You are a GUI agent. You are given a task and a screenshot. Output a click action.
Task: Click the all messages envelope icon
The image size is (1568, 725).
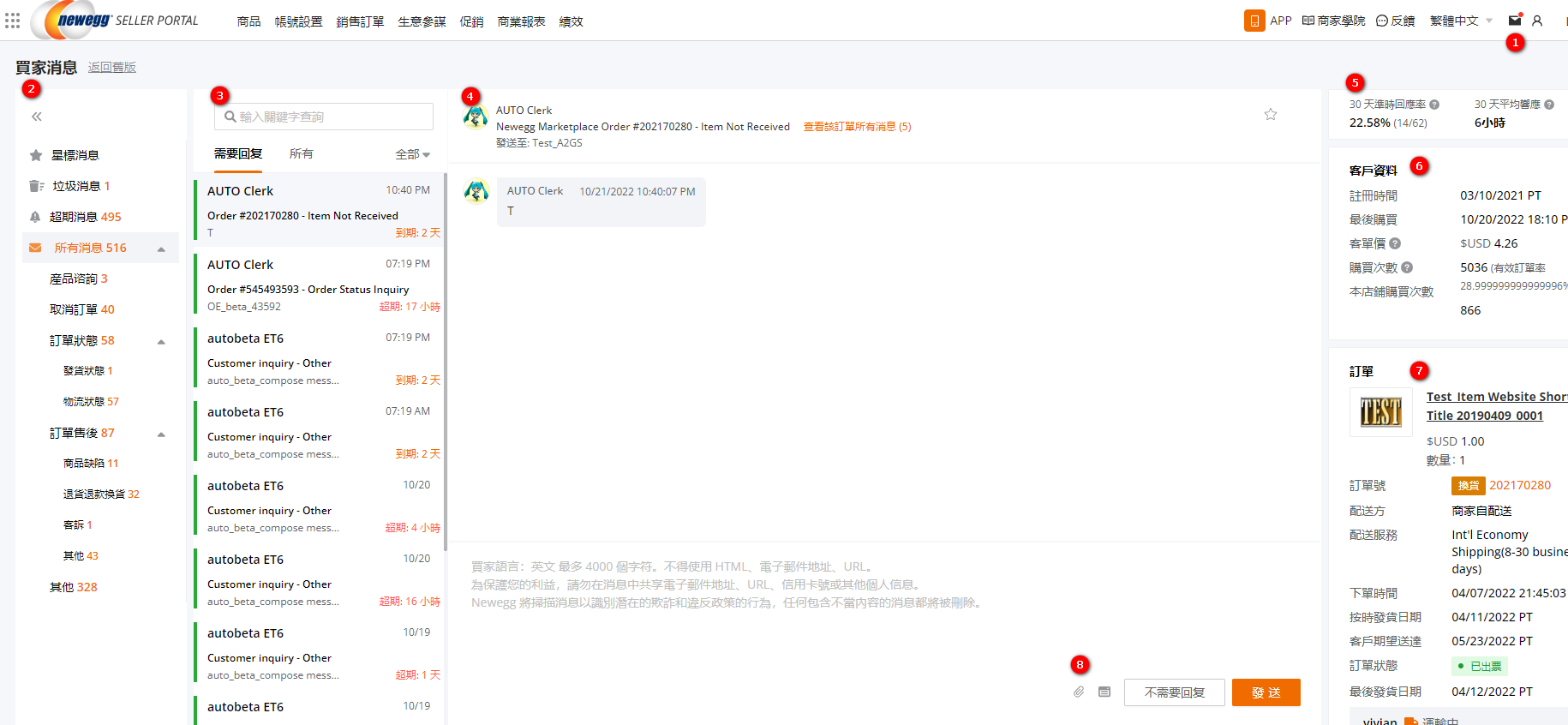(x=35, y=248)
